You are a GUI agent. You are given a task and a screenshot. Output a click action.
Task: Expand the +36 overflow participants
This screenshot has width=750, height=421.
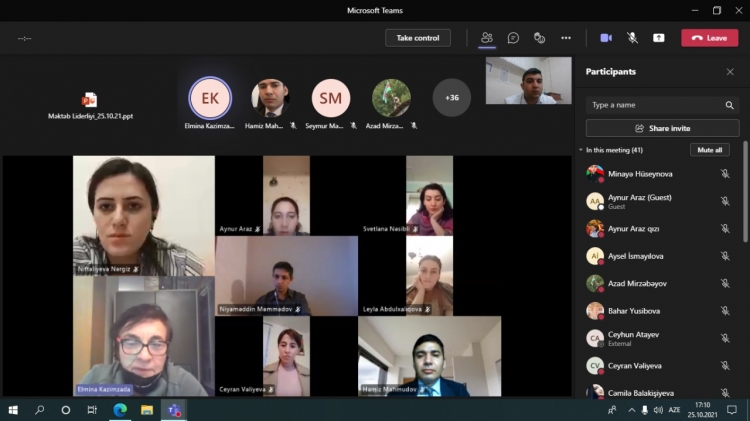pyautogui.click(x=452, y=98)
